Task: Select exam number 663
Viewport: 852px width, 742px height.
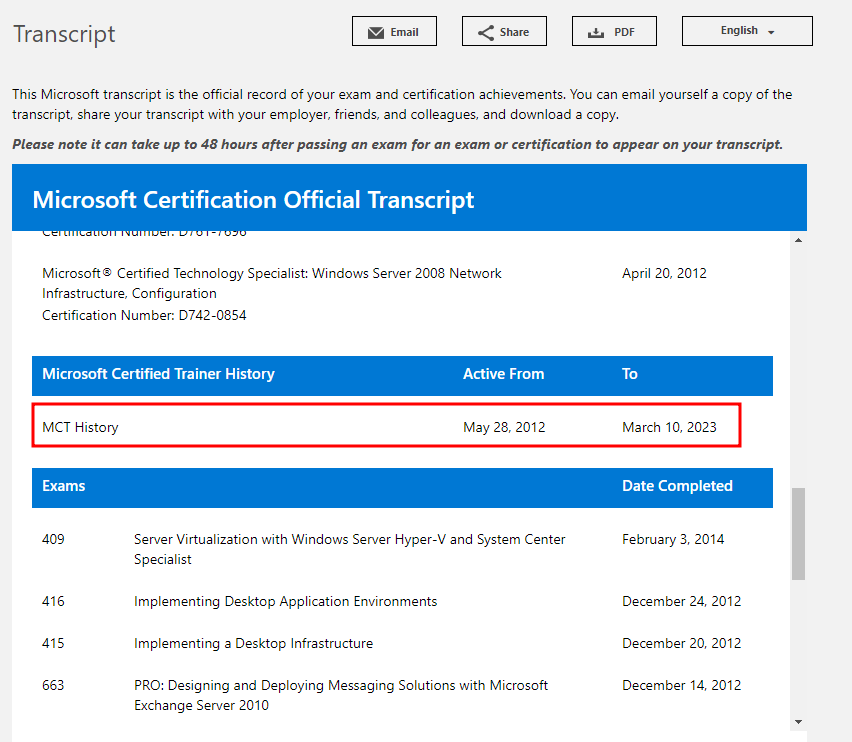Action: [53, 685]
